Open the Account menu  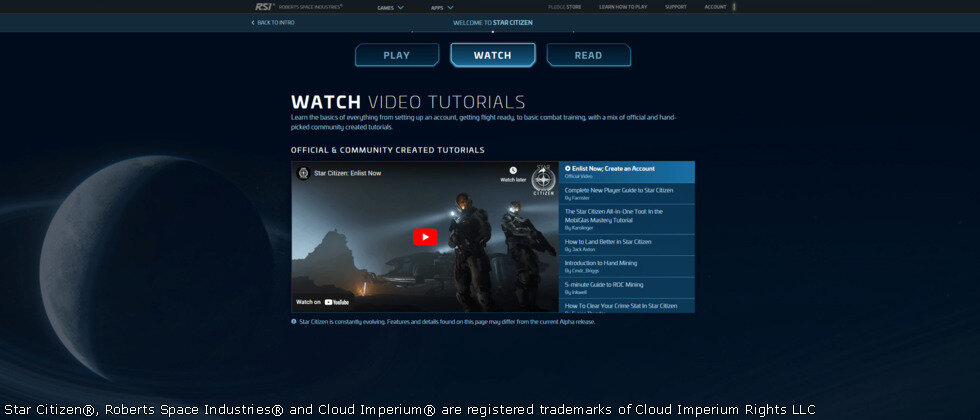[715, 7]
